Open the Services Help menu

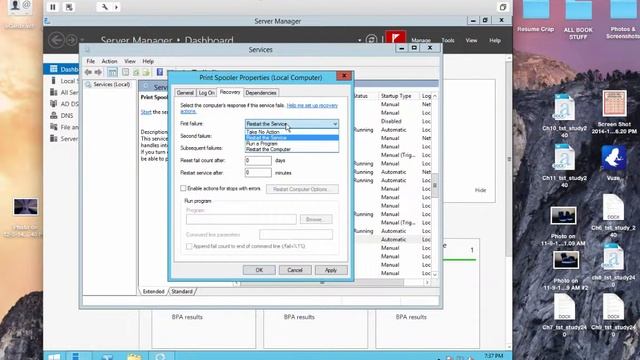[x=148, y=61]
